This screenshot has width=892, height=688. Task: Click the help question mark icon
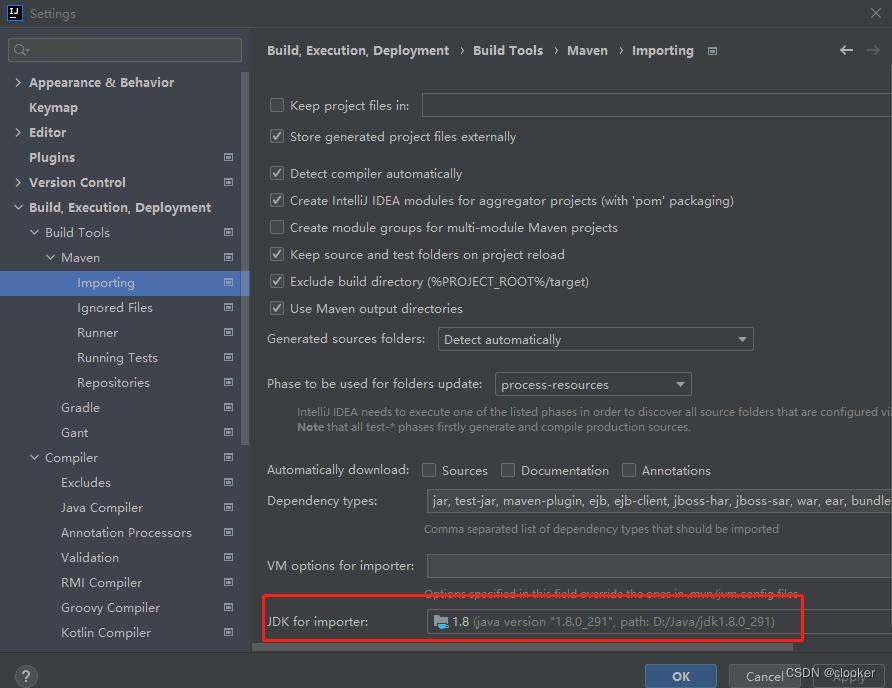26,677
